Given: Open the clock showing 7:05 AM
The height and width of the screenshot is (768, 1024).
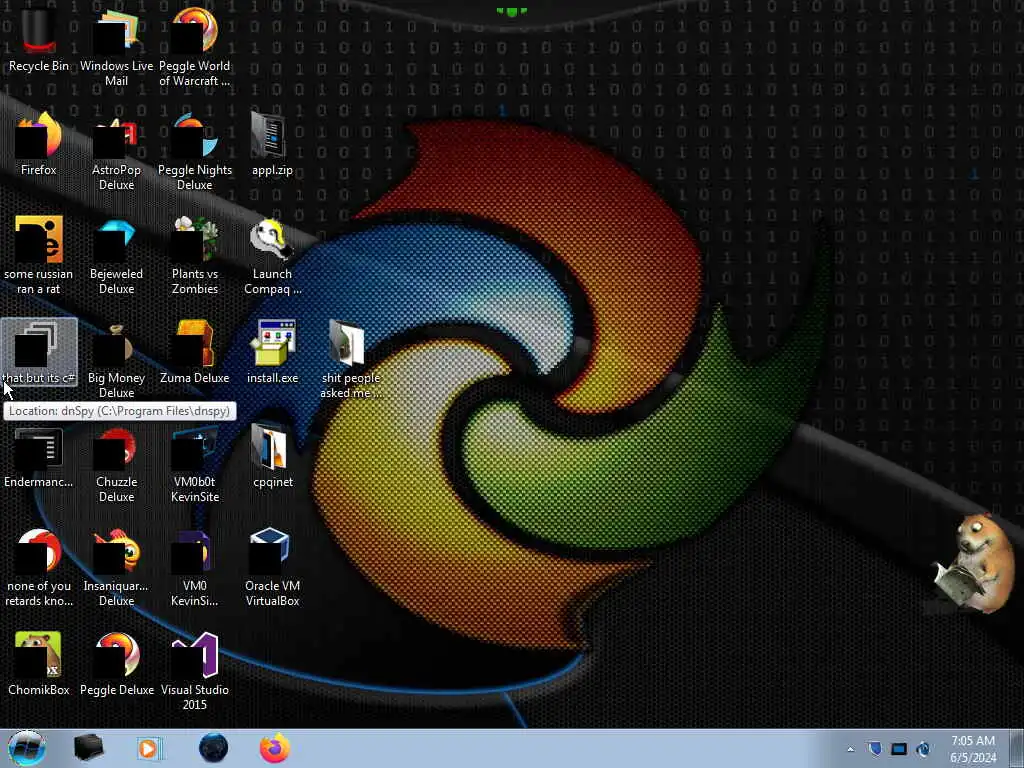Looking at the screenshot, I should click(972, 749).
